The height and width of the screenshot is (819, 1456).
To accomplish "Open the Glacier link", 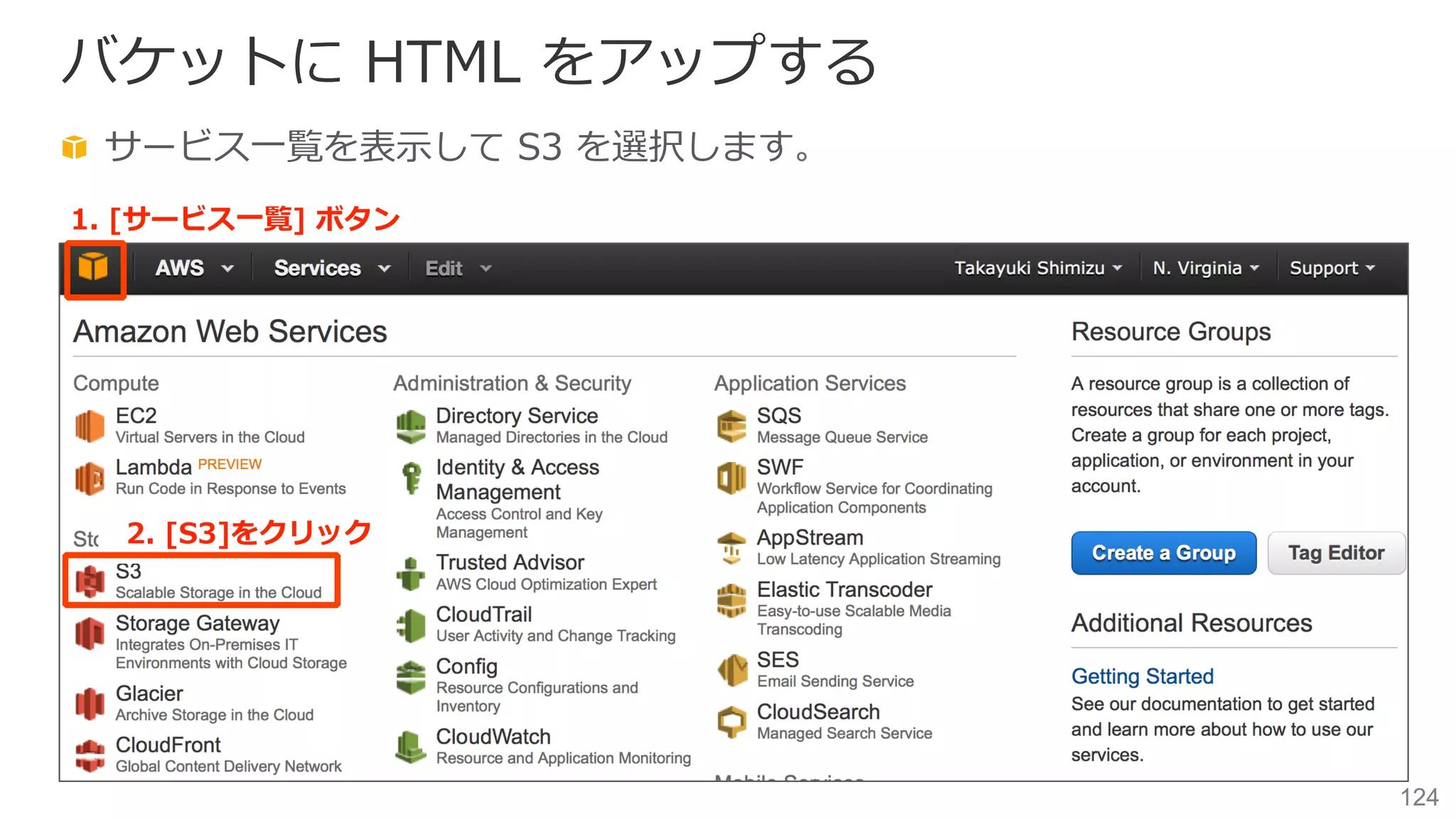I will [149, 693].
